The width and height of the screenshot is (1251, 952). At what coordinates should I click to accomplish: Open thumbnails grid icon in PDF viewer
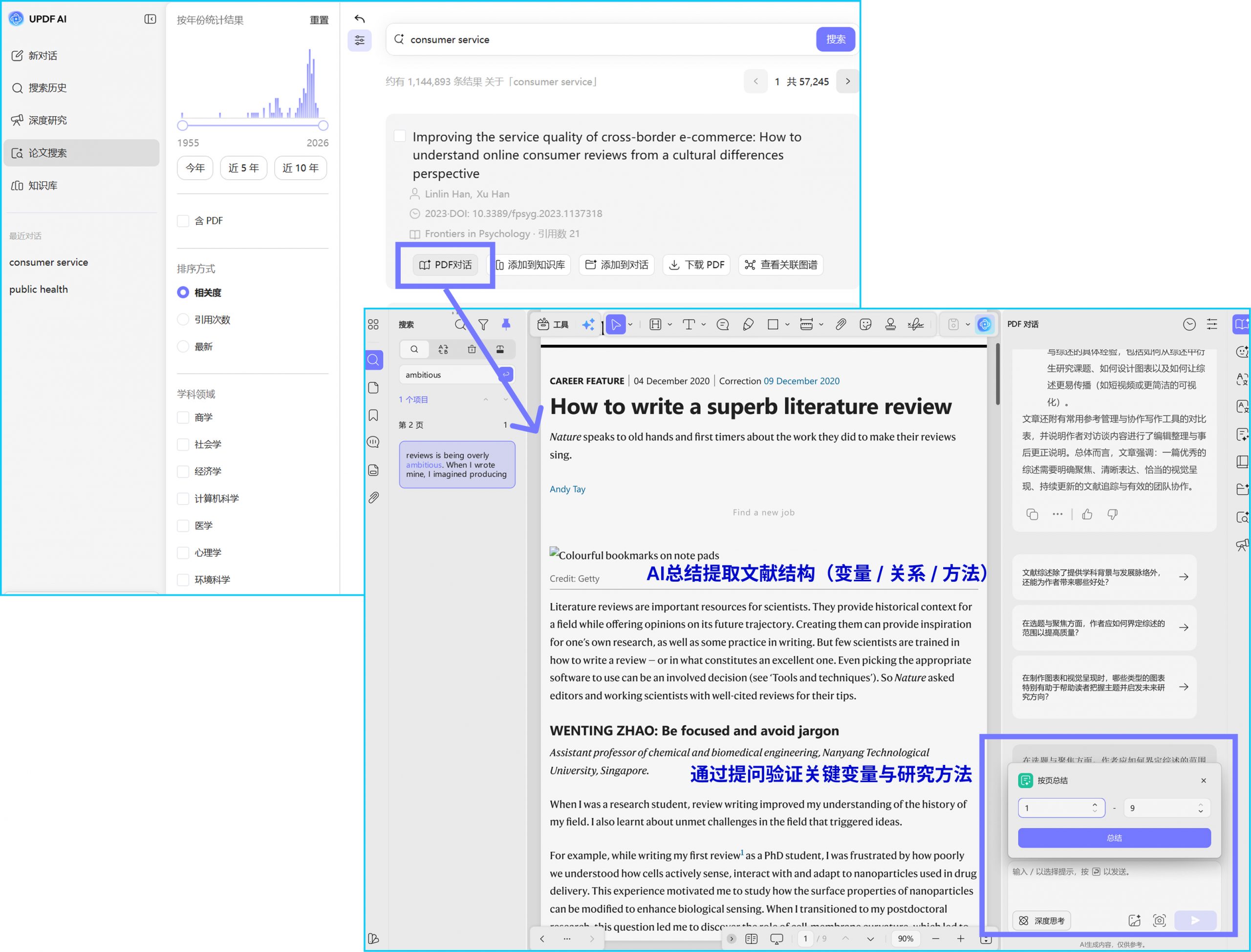pos(373,324)
